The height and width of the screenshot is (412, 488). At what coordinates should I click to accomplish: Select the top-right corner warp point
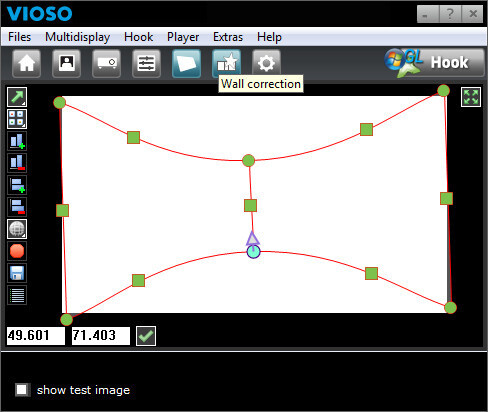point(443,91)
